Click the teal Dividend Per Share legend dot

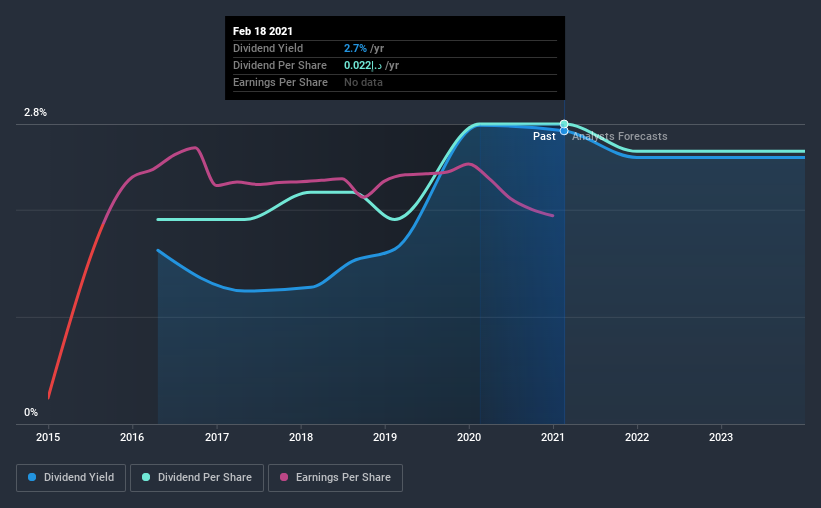(146, 477)
